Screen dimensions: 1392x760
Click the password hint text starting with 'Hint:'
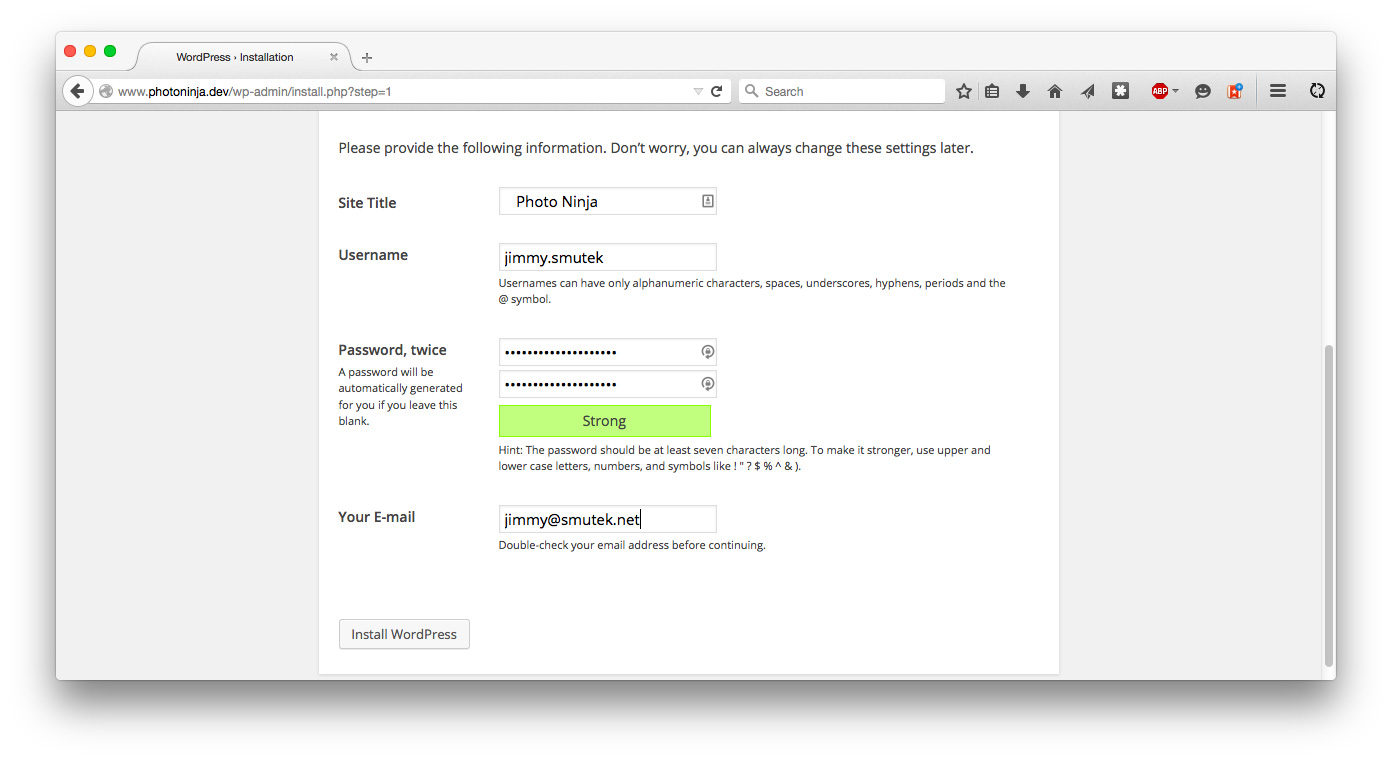(745, 458)
